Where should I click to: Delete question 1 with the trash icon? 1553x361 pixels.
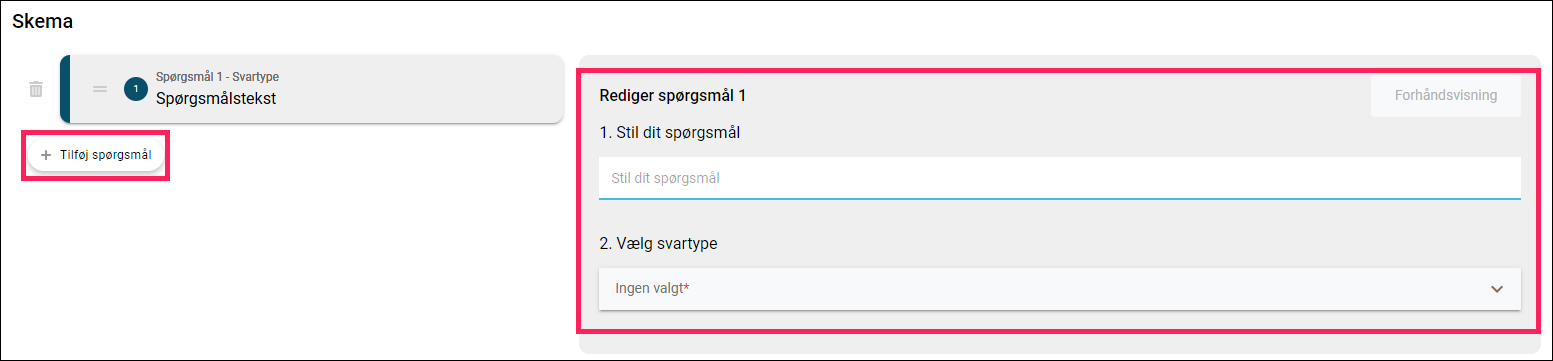(36, 89)
